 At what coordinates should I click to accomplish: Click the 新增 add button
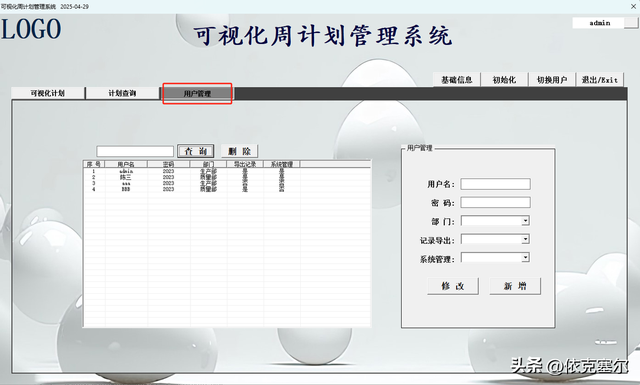coord(515,286)
